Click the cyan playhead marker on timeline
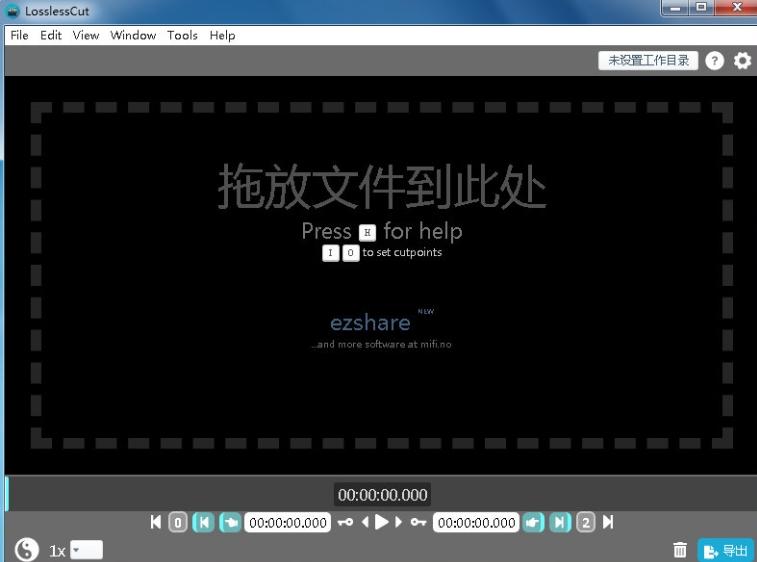 coord(7,493)
